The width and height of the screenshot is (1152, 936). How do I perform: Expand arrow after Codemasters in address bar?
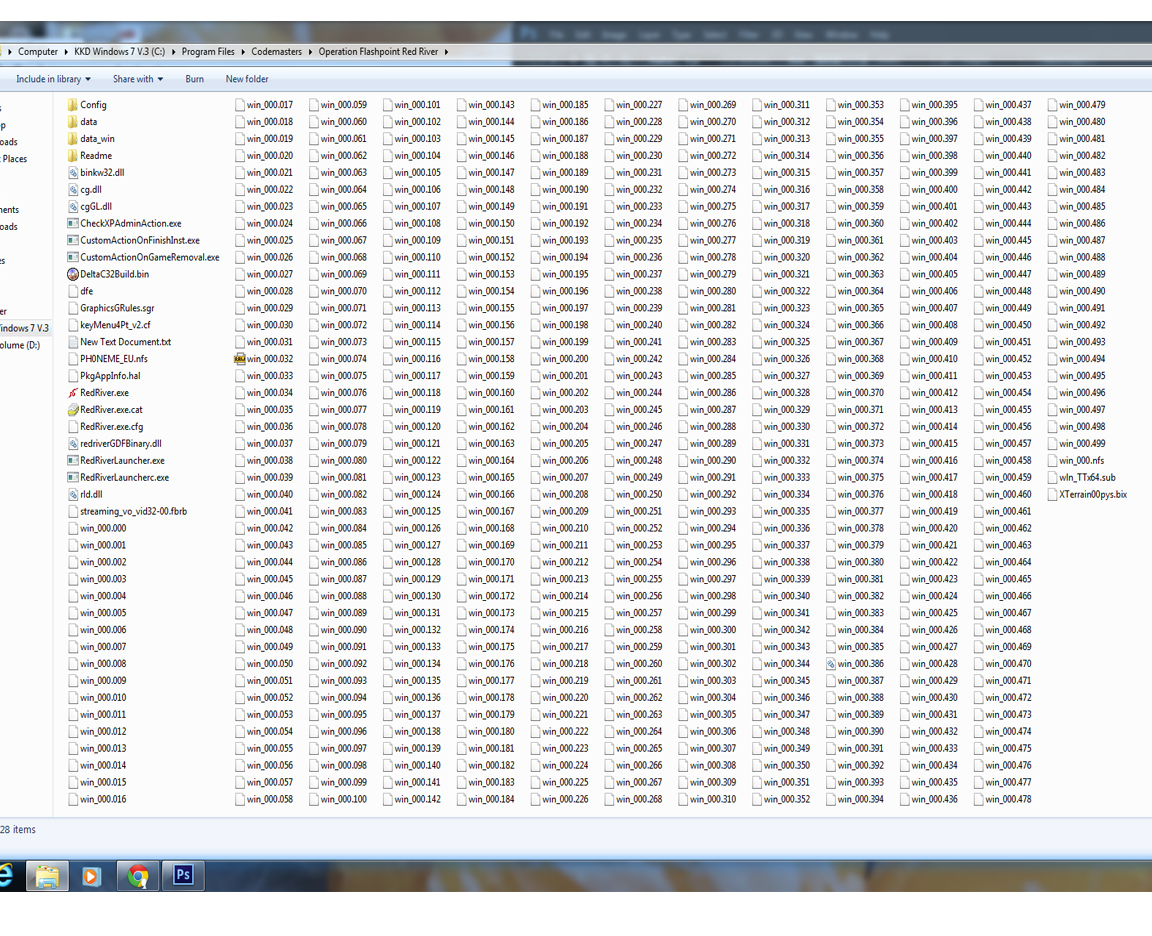(310, 52)
